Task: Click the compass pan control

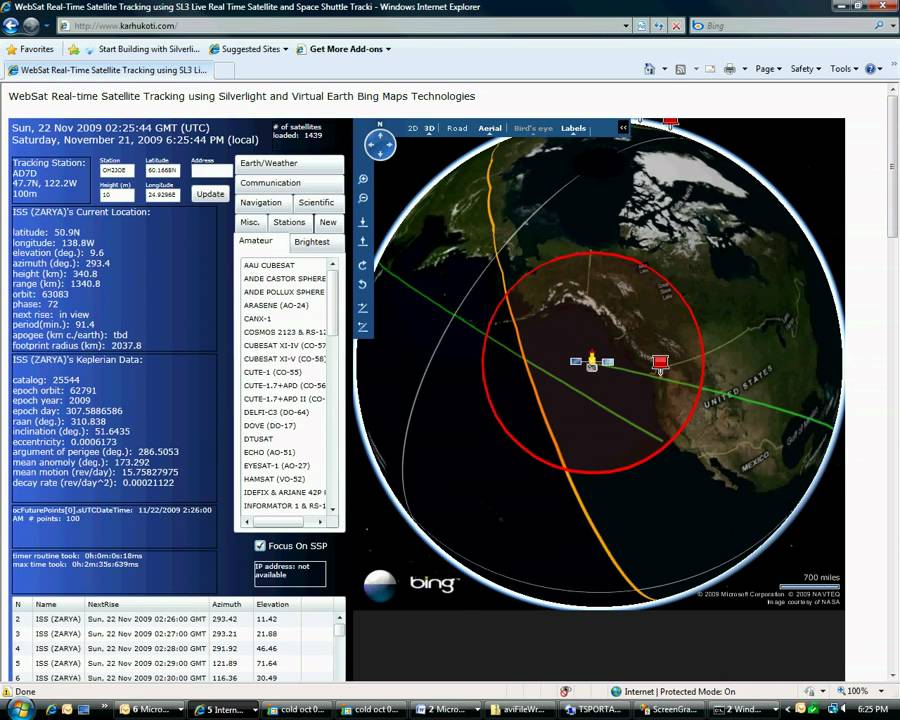Action: [380, 145]
